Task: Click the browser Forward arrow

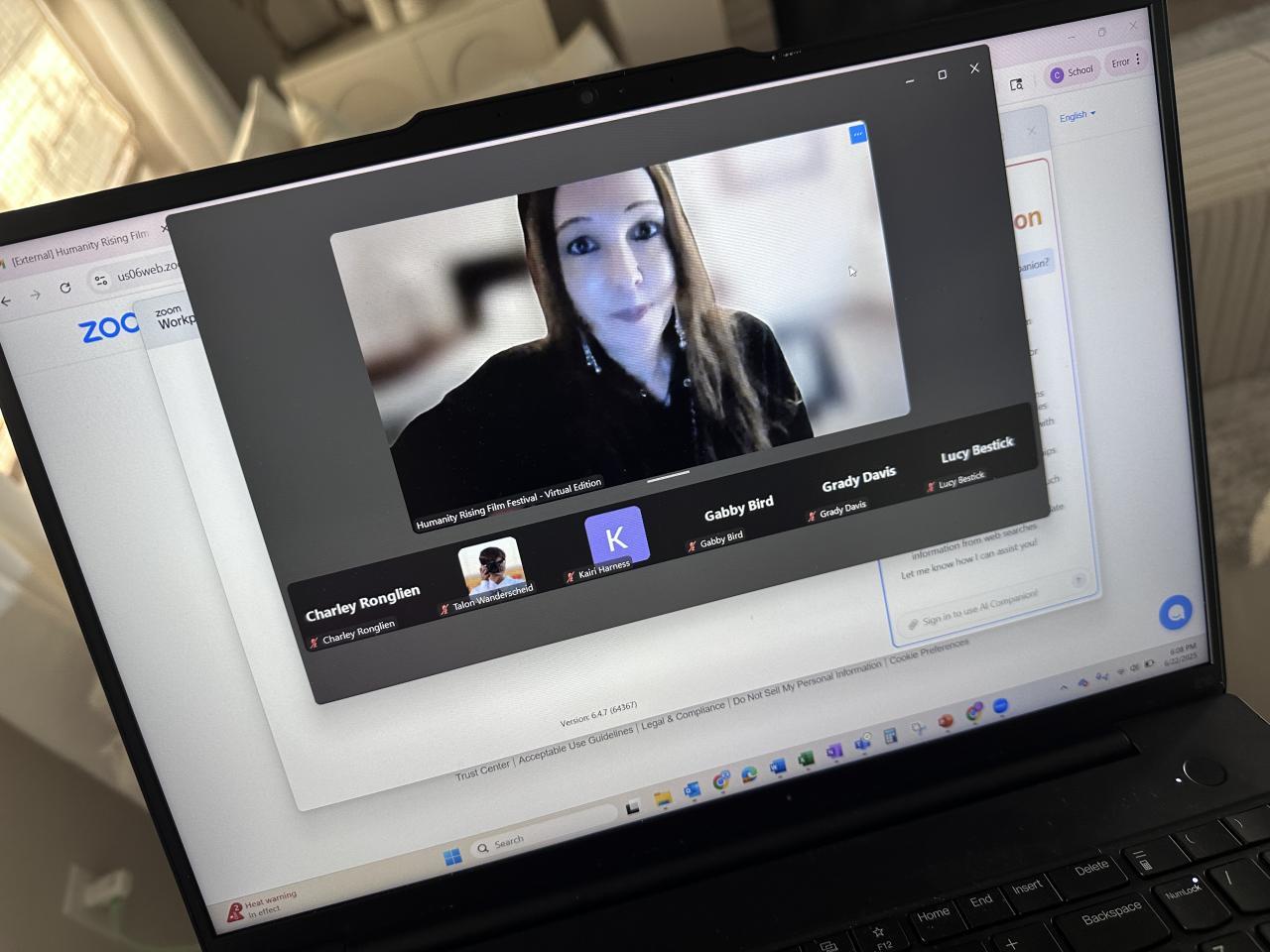Action: pos(35,295)
